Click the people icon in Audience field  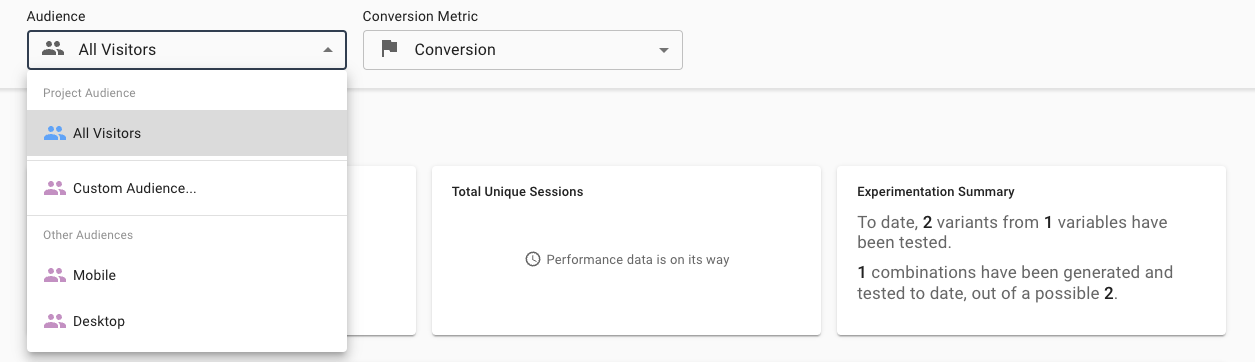[x=54, y=49]
